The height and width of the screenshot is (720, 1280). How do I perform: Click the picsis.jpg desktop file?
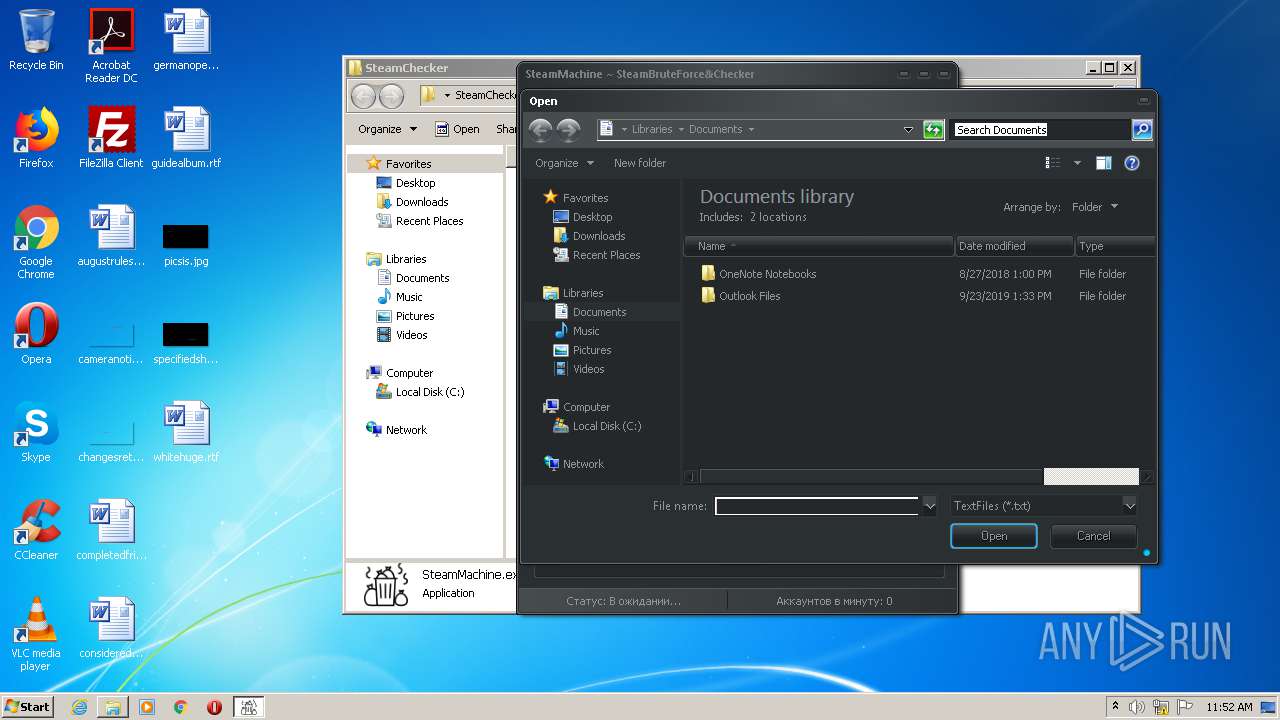(186, 245)
